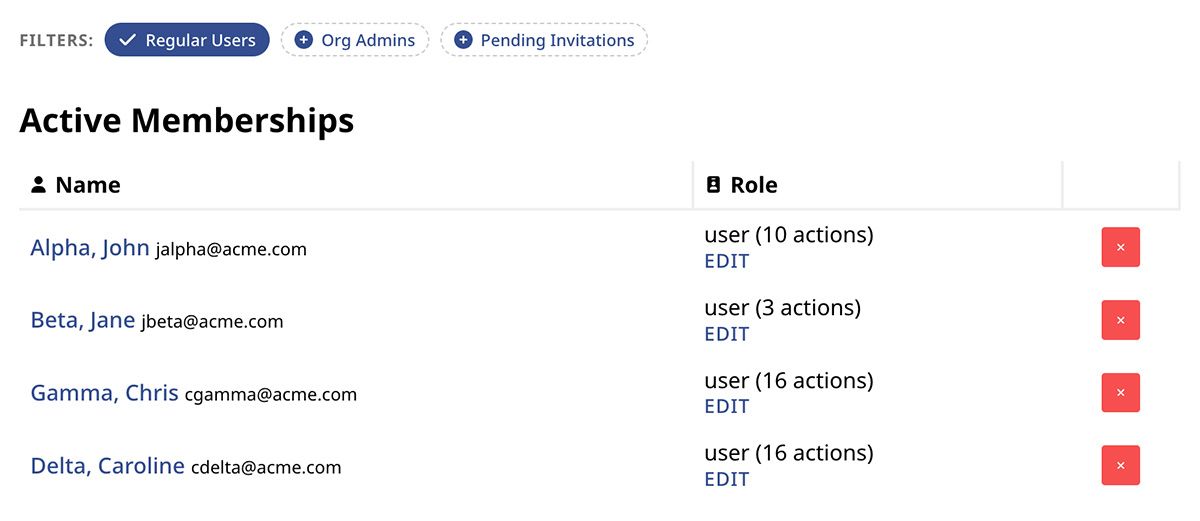Edit the role for Jane Beta
Image resolution: width=1200 pixels, height=521 pixels.
tap(726, 335)
